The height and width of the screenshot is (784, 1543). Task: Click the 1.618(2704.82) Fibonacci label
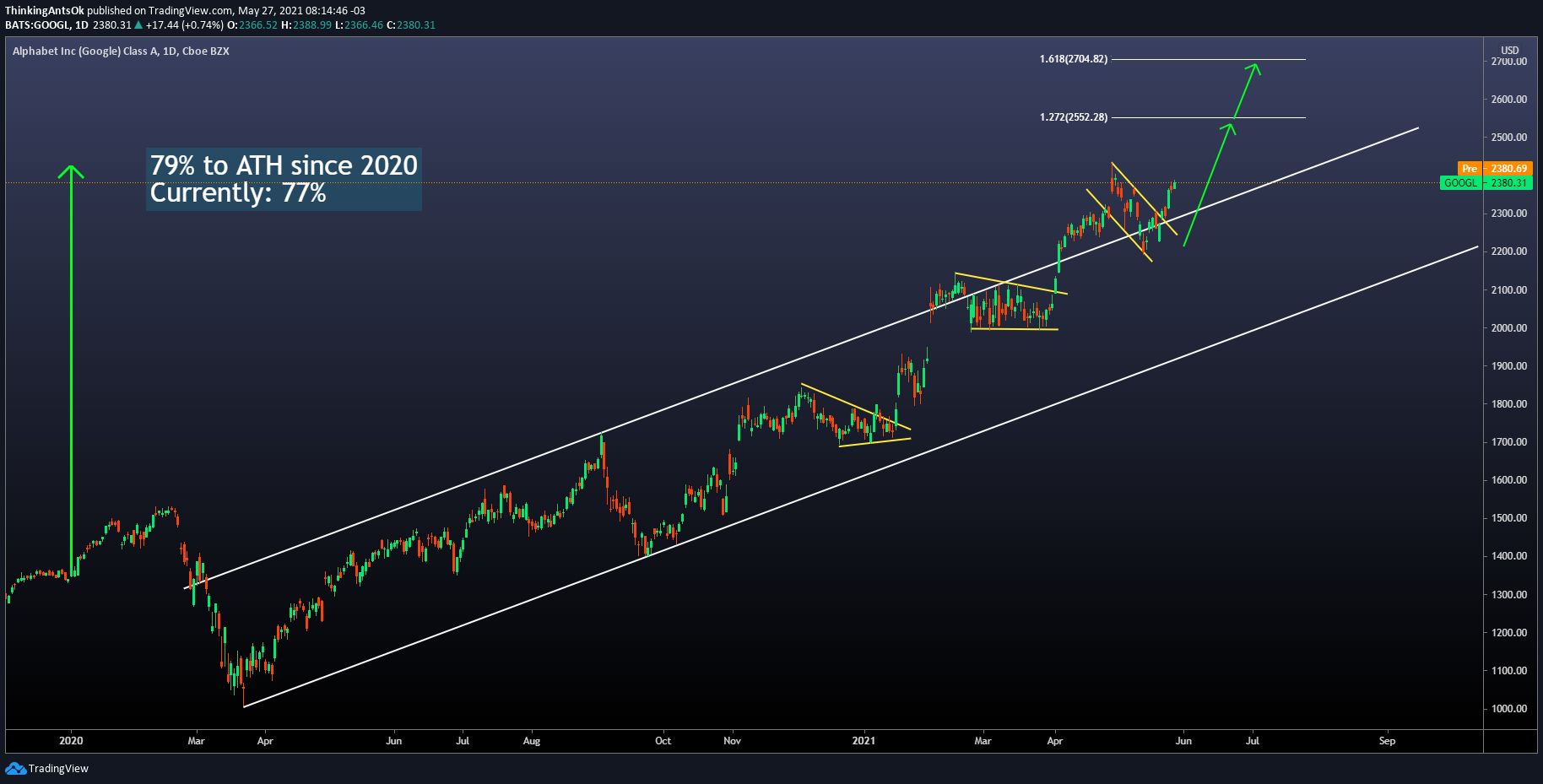[x=1073, y=59]
